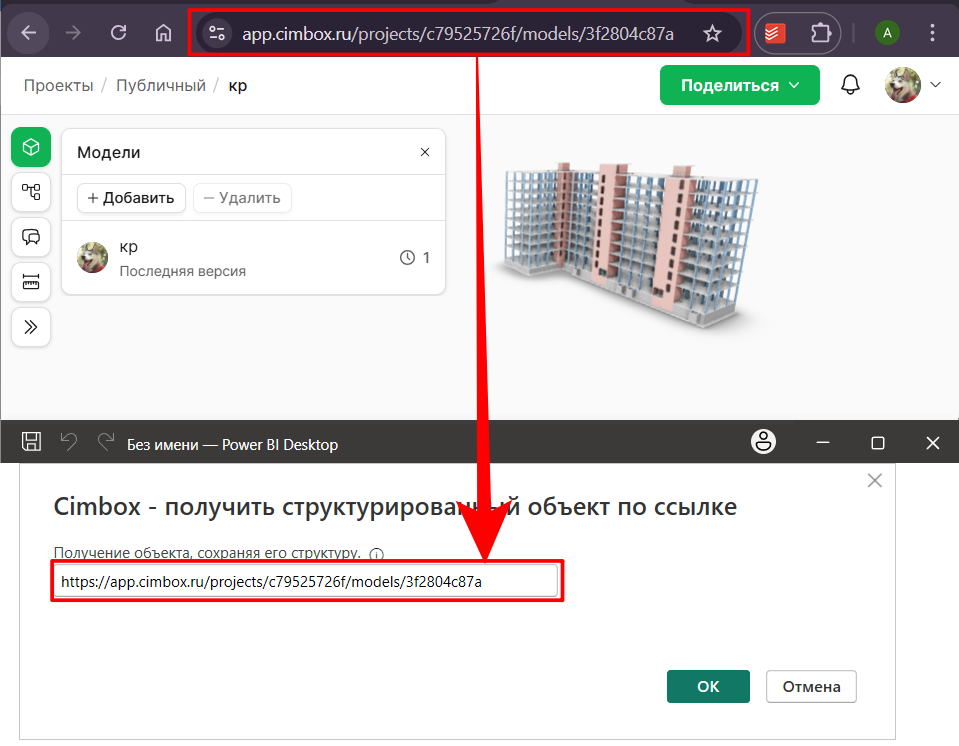Click the кр model author avatar
This screenshot has height=746, width=959.
click(x=92, y=257)
